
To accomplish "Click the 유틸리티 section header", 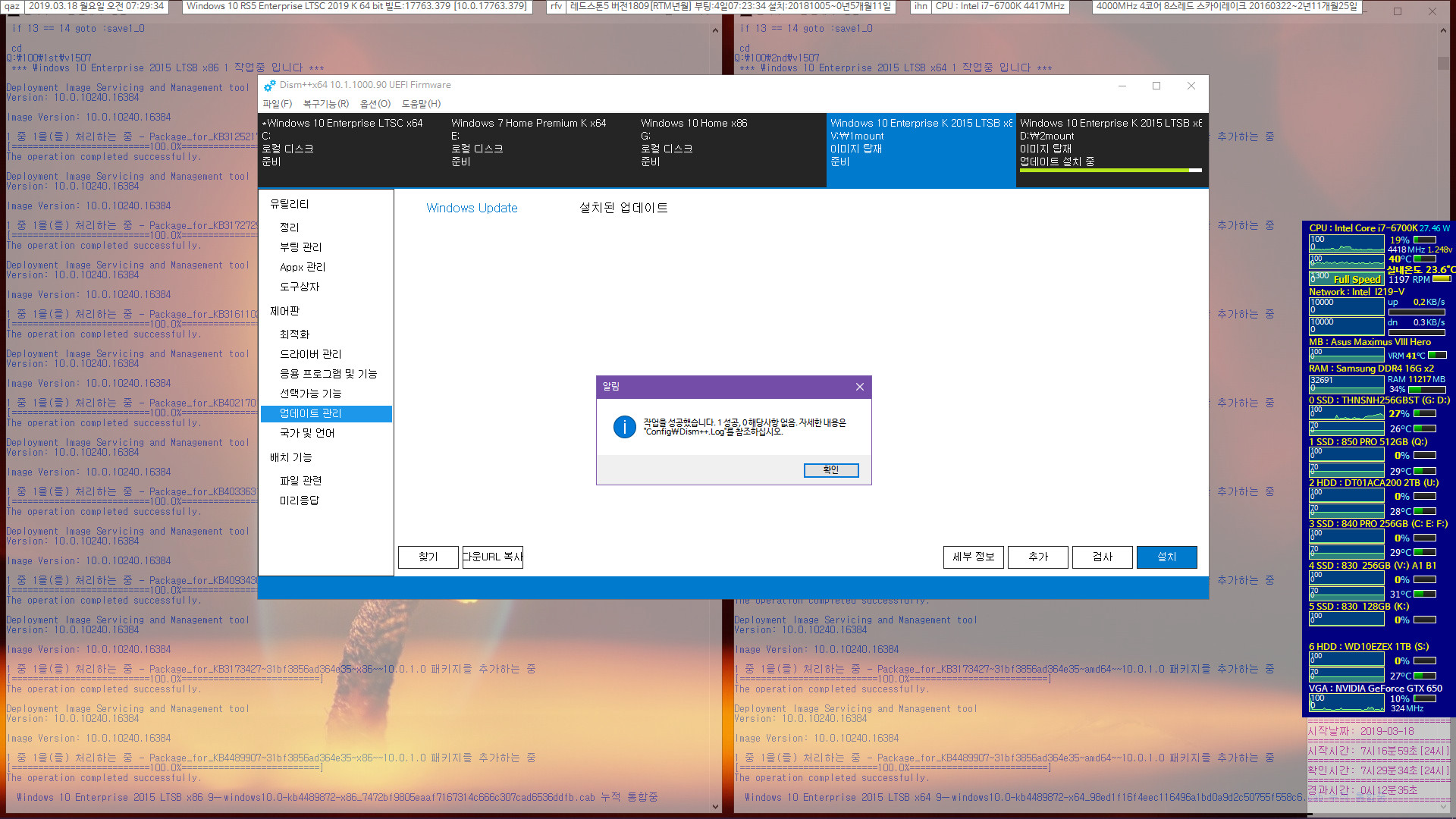I will pos(290,204).
